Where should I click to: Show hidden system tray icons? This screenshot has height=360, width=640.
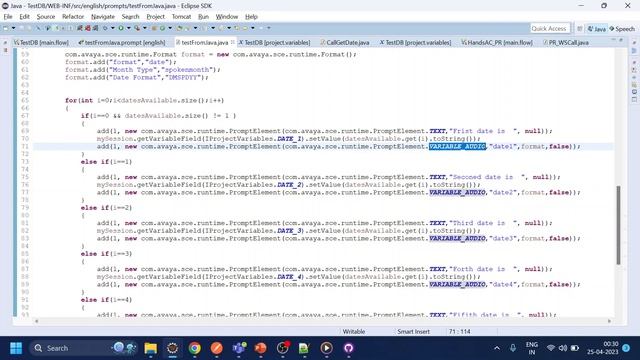click(x=497, y=348)
